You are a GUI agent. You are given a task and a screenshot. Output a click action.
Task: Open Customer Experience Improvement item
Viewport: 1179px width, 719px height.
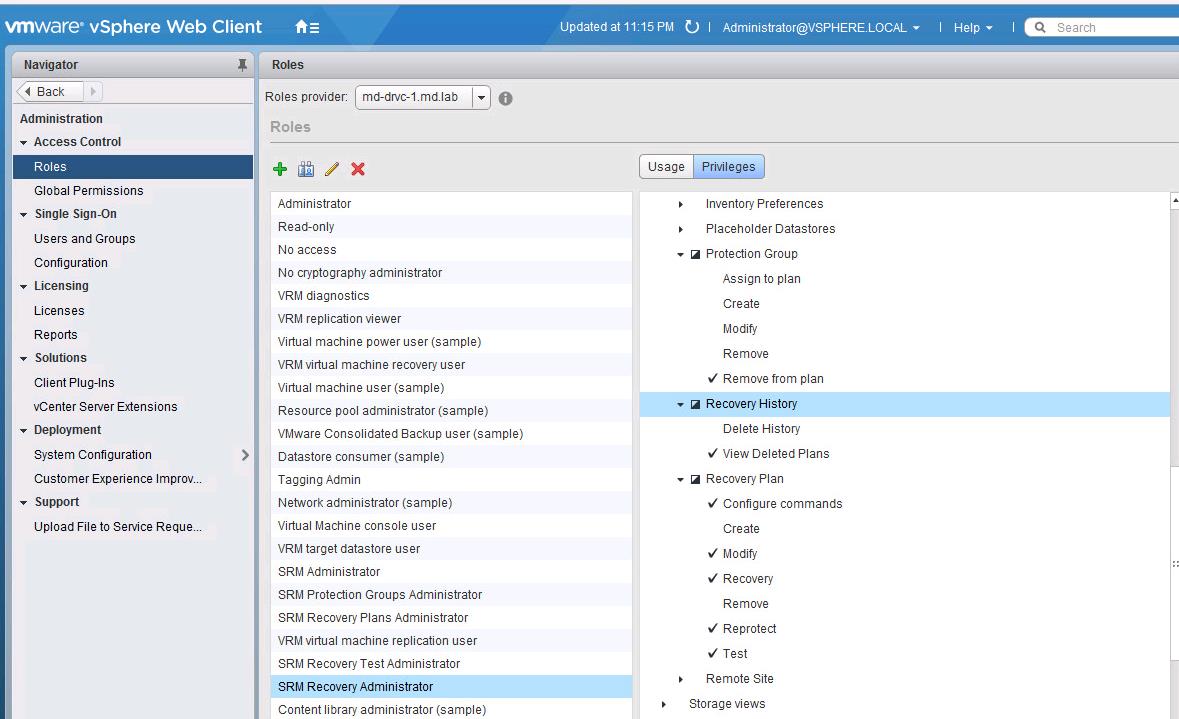tap(118, 478)
